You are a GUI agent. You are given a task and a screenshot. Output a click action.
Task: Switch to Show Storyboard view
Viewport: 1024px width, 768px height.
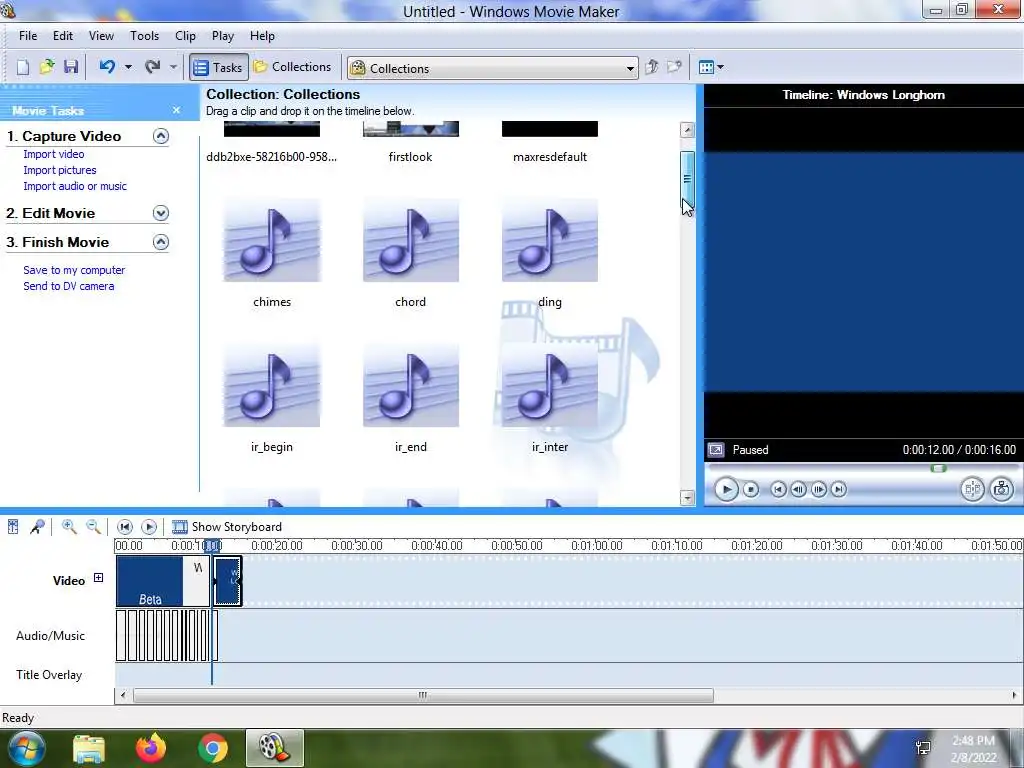(x=227, y=526)
